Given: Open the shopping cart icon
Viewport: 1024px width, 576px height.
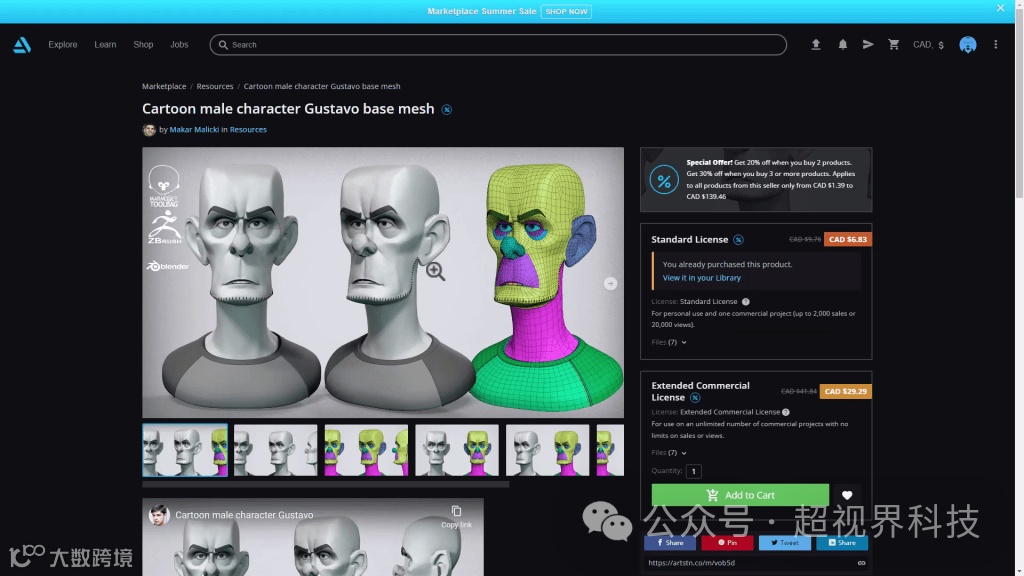Looking at the screenshot, I should [x=893, y=44].
